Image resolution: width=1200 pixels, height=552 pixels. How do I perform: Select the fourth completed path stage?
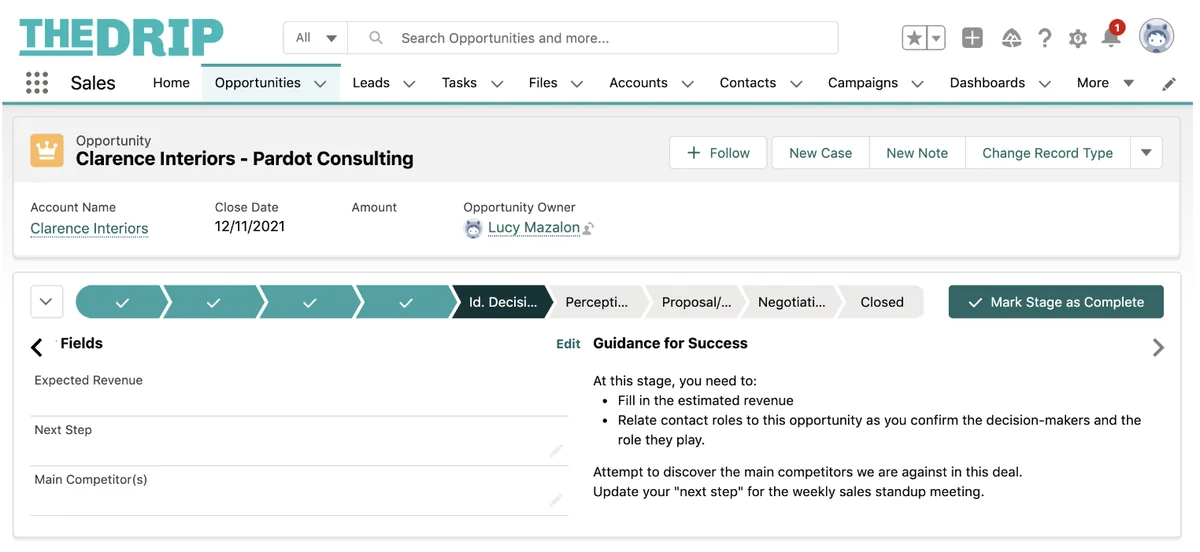[x=406, y=302]
